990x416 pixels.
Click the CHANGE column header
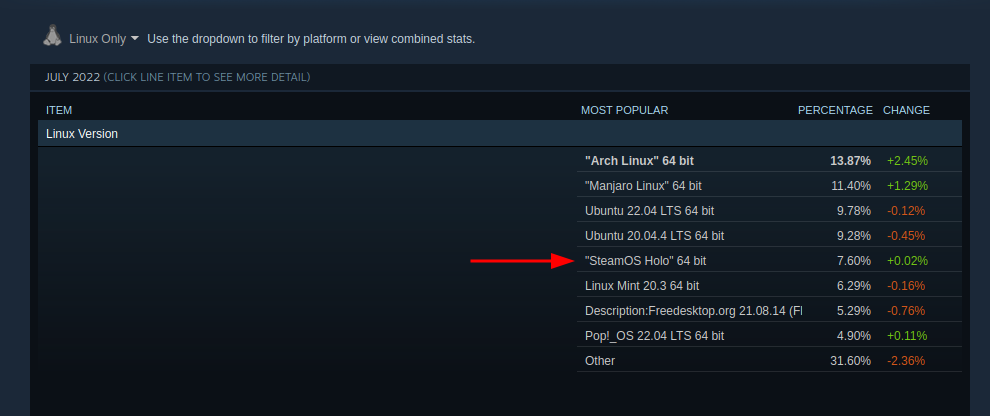pyautogui.click(x=906, y=110)
